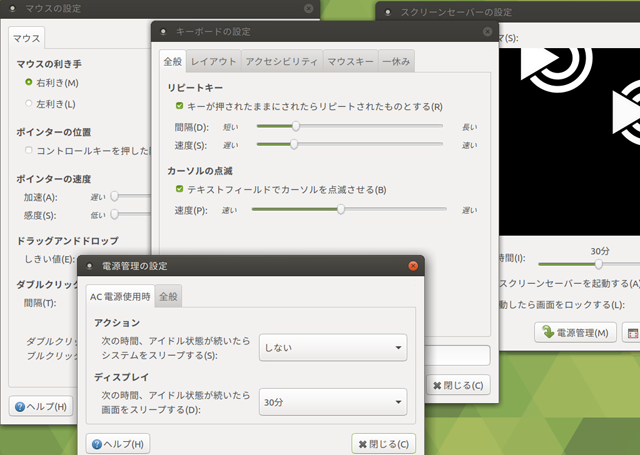Image resolution: width=640 pixels, height=455 pixels.
Task: Click the screensaver preview area
Action: [570, 130]
